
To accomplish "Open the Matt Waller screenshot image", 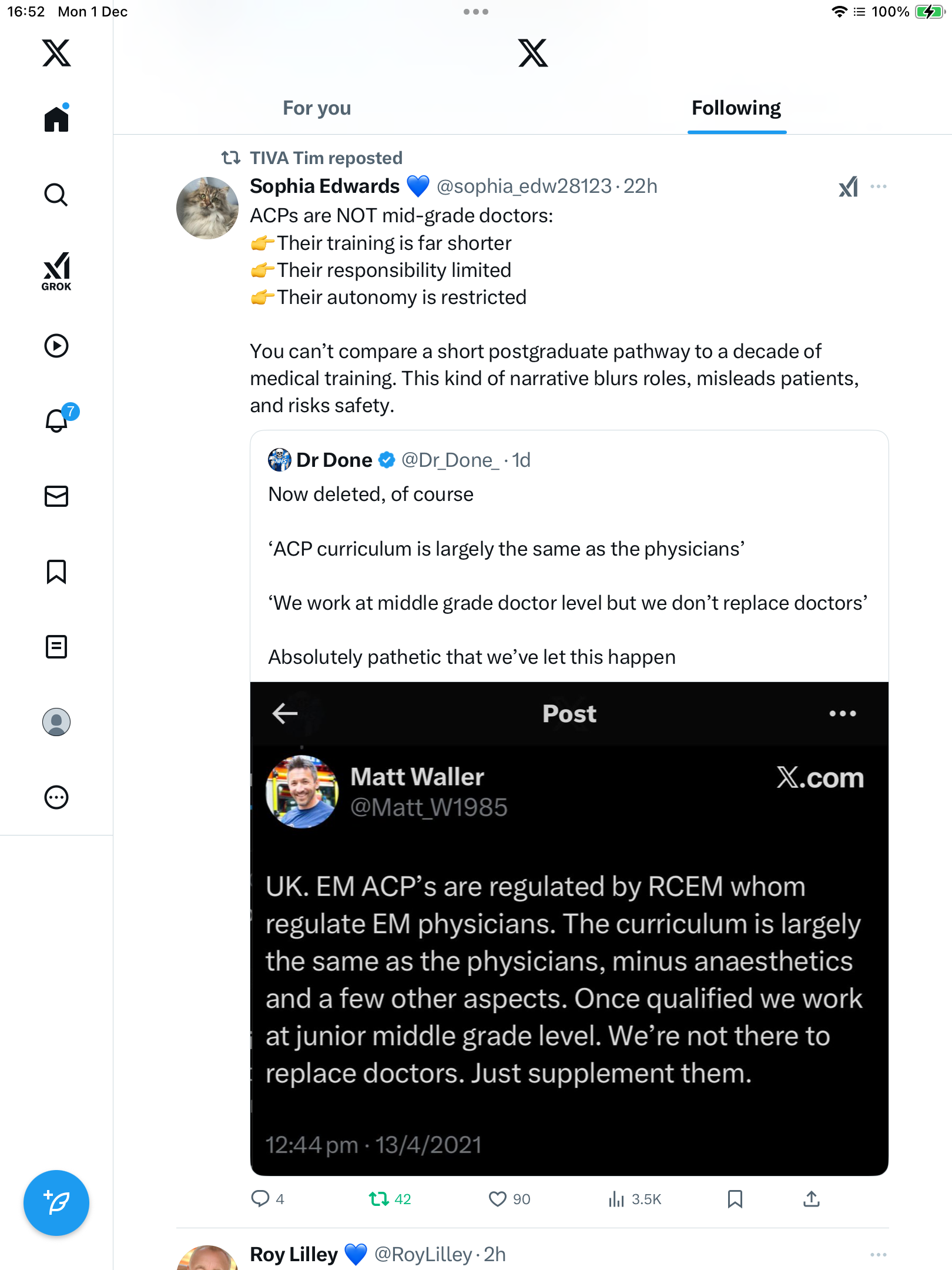I will coord(569,929).
